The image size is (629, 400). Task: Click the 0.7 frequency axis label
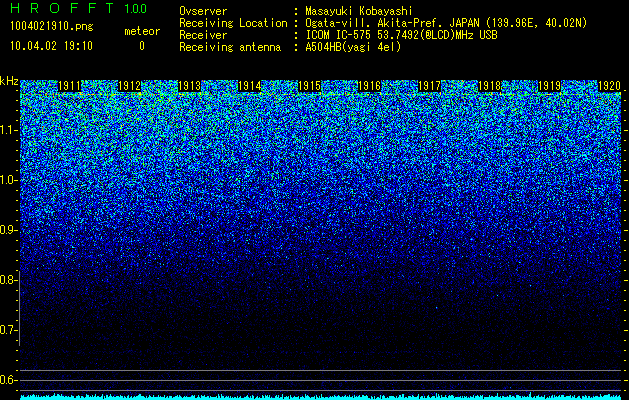(x=8, y=330)
